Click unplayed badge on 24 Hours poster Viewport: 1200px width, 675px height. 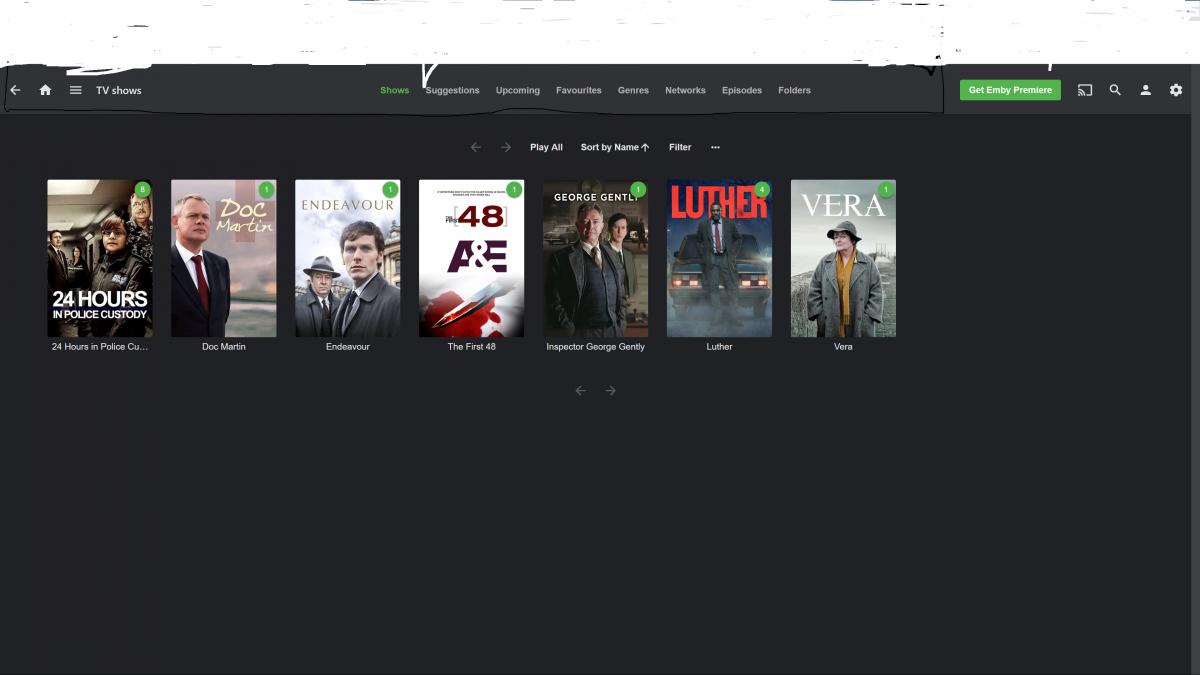point(142,189)
